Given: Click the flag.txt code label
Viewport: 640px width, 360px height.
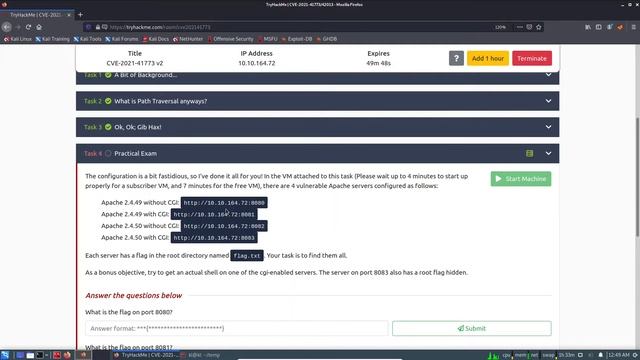Looking at the screenshot, I should pos(247,256).
